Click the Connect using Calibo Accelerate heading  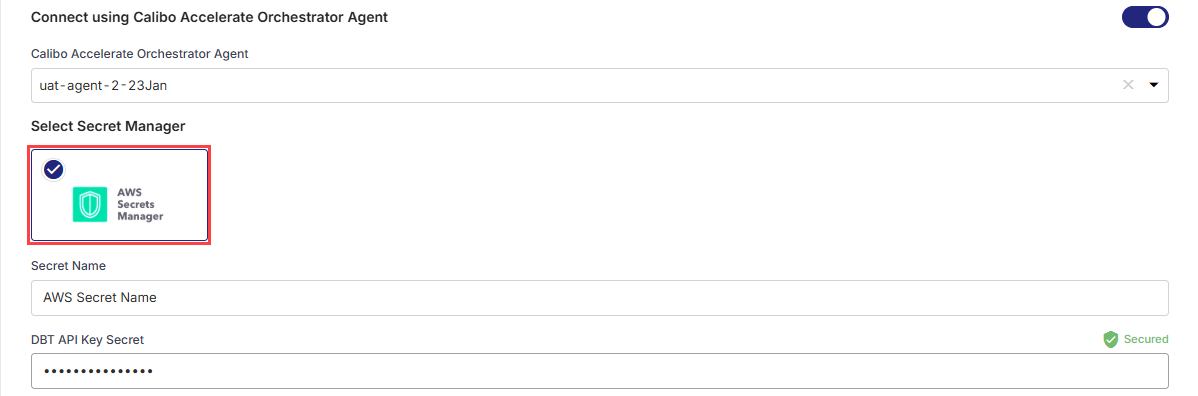[209, 18]
